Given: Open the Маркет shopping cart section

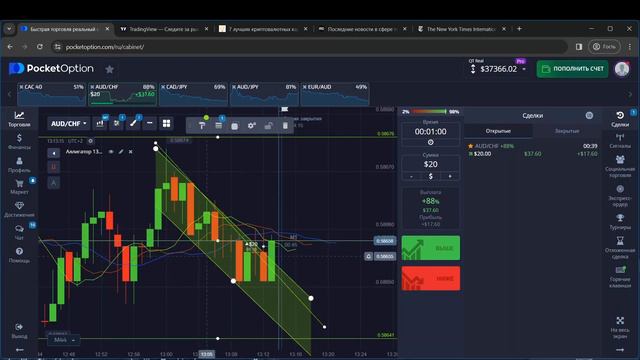Looking at the screenshot, I should pyautogui.click(x=19, y=187).
